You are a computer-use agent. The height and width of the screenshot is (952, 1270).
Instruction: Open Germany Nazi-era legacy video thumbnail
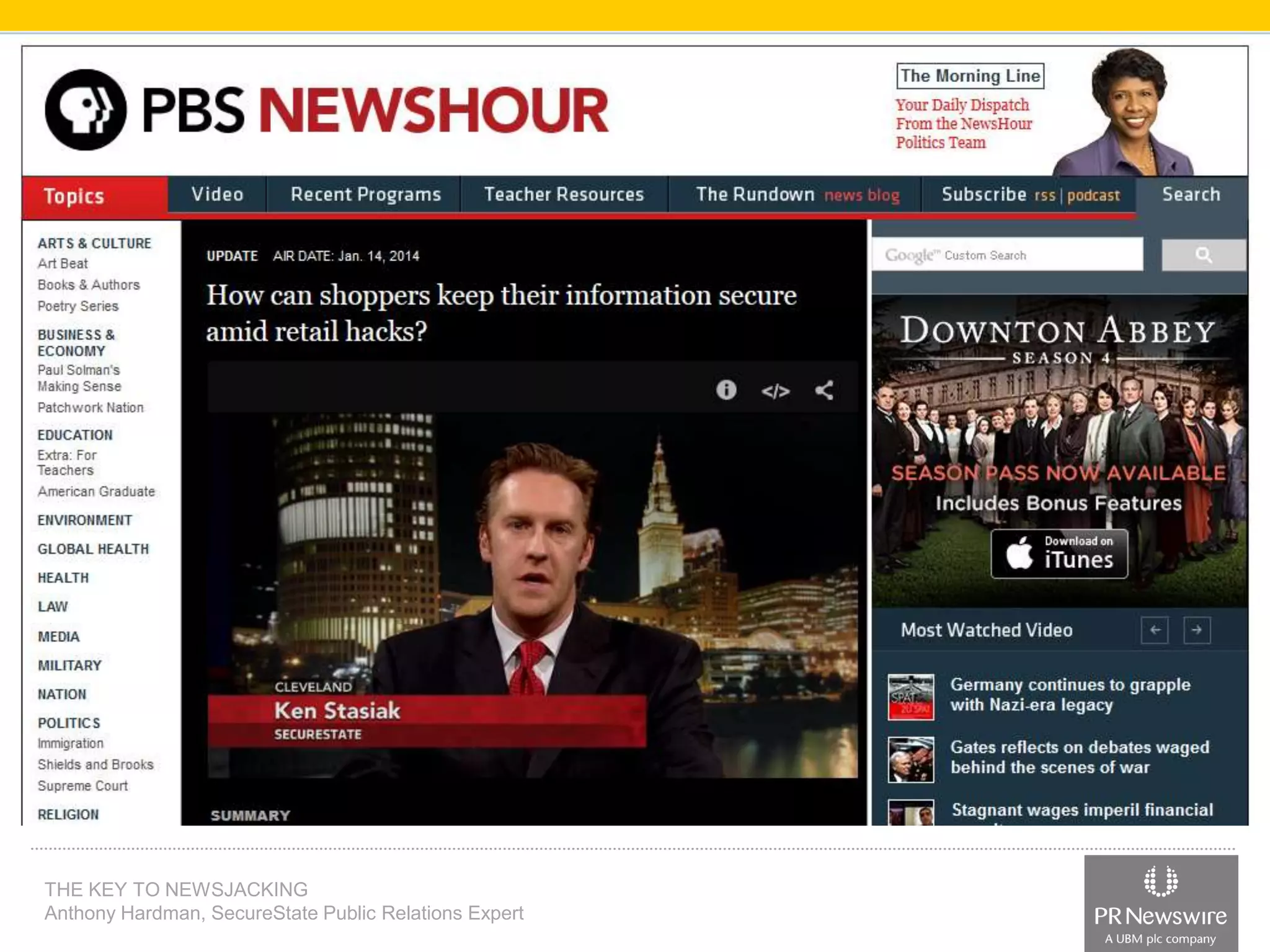click(x=910, y=697)
